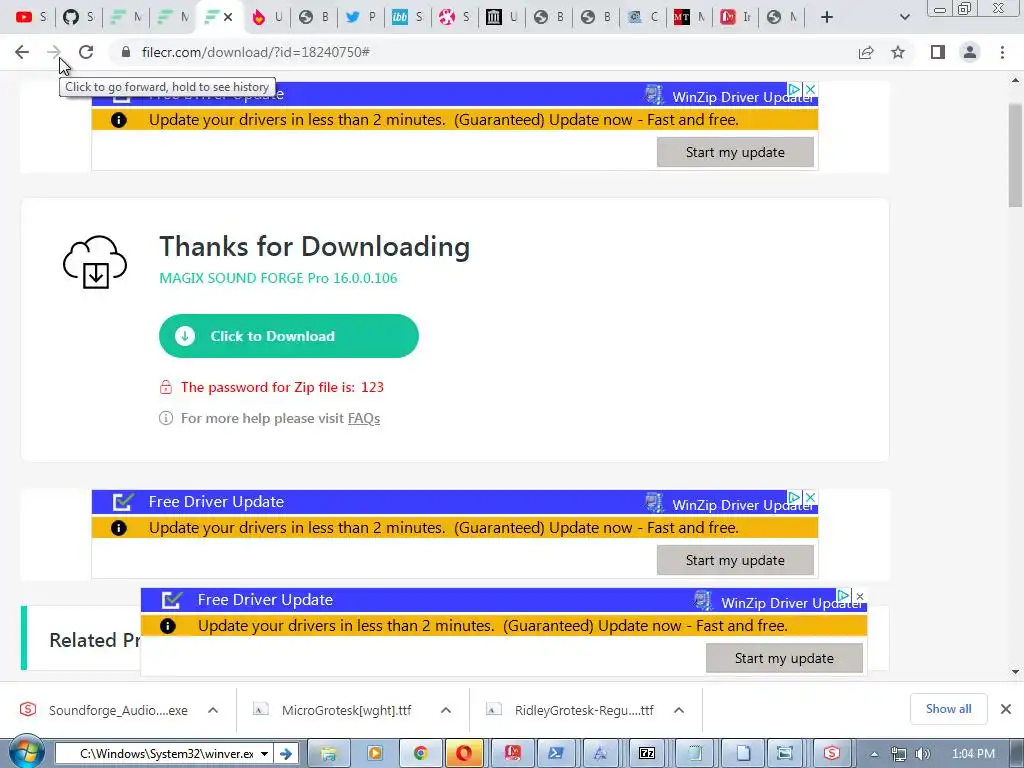Reload the filecr download page
Screen dimensions: 1024x768
[86, 52]
